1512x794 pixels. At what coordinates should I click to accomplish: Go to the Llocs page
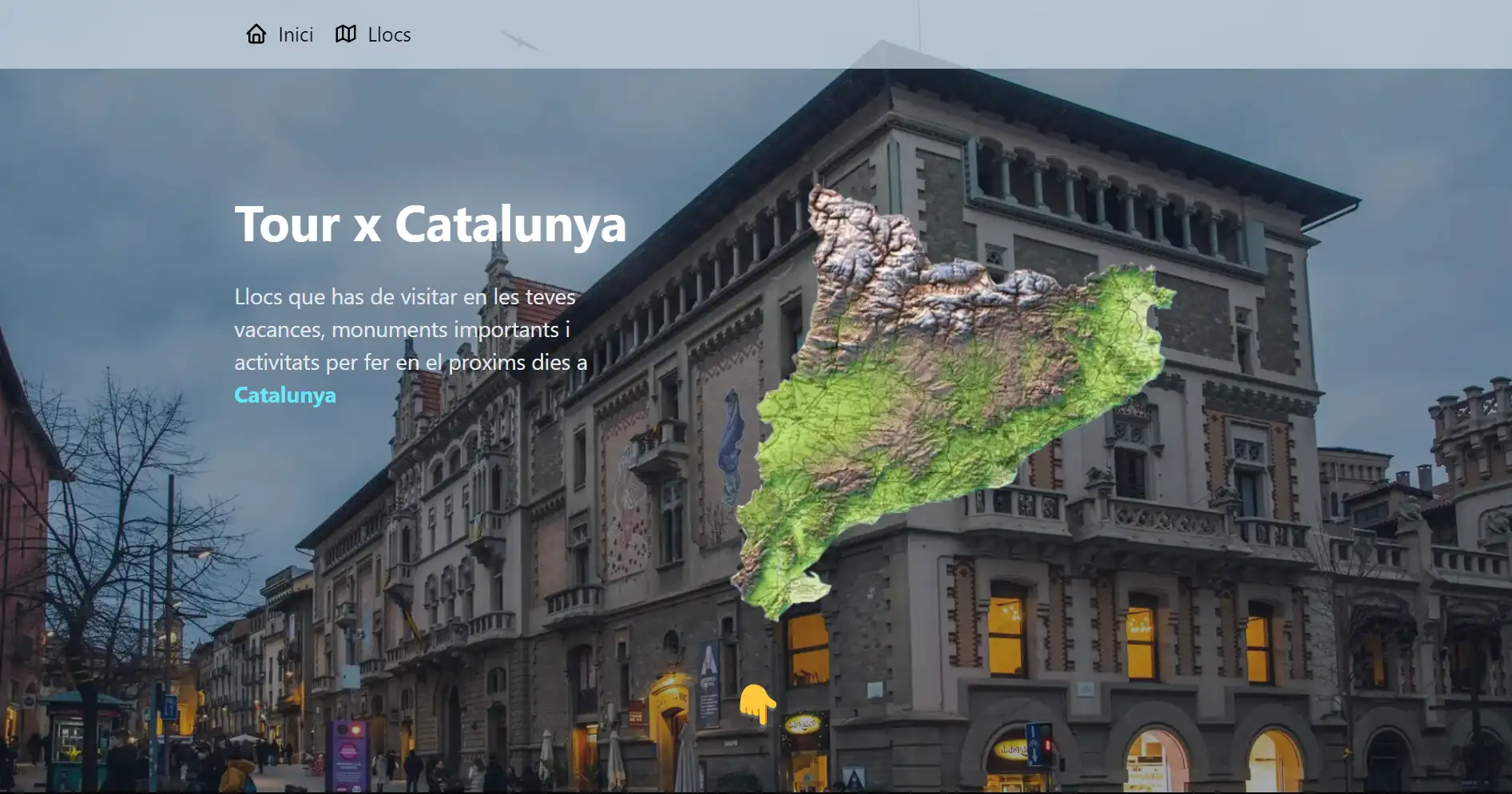pos(389,34)
